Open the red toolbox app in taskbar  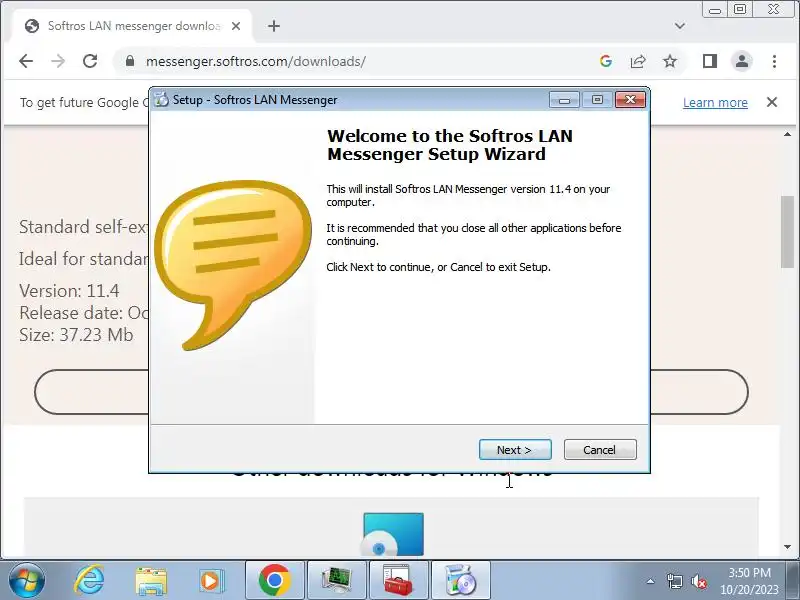[x=398, y=581]
